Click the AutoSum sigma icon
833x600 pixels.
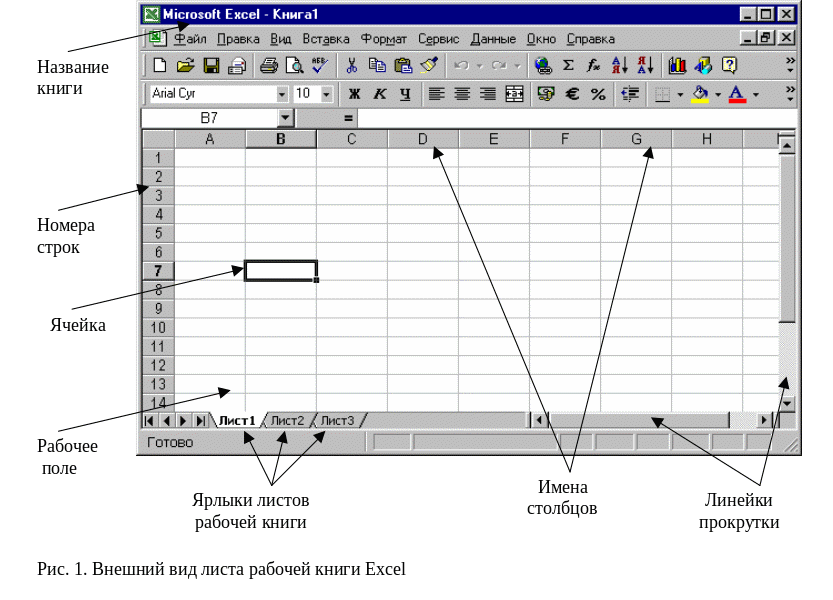[x=568, y=65]
